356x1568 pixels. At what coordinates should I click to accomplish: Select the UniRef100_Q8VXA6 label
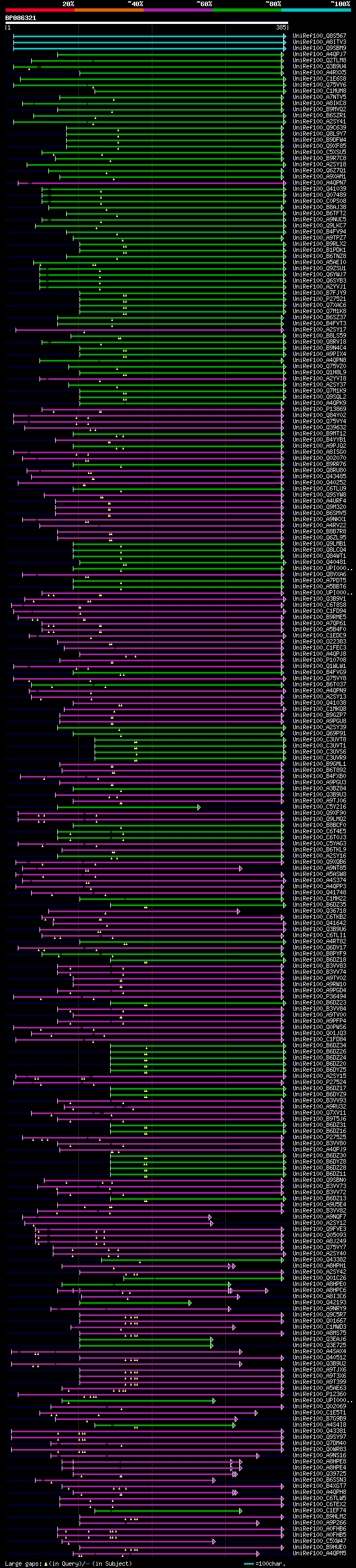click(319, 574)
